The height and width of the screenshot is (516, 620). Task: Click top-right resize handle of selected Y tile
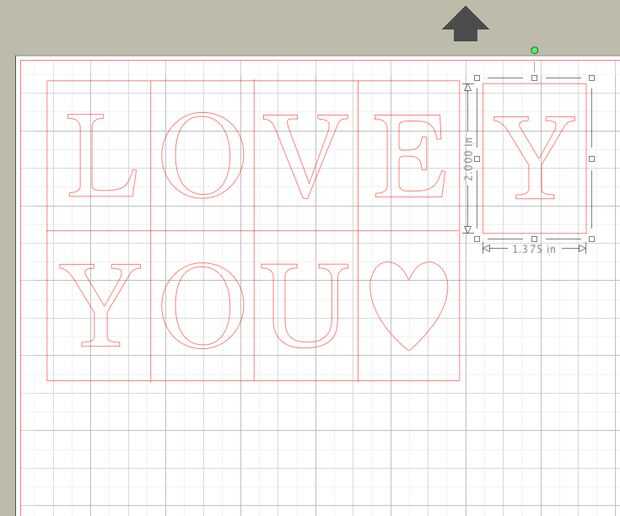[x=592, y=78]
